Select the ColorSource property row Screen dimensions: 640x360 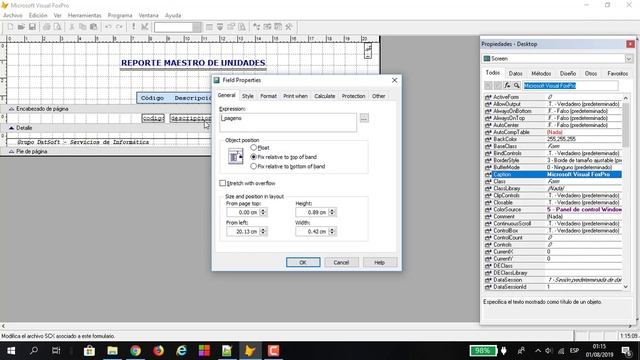[553, 209]
